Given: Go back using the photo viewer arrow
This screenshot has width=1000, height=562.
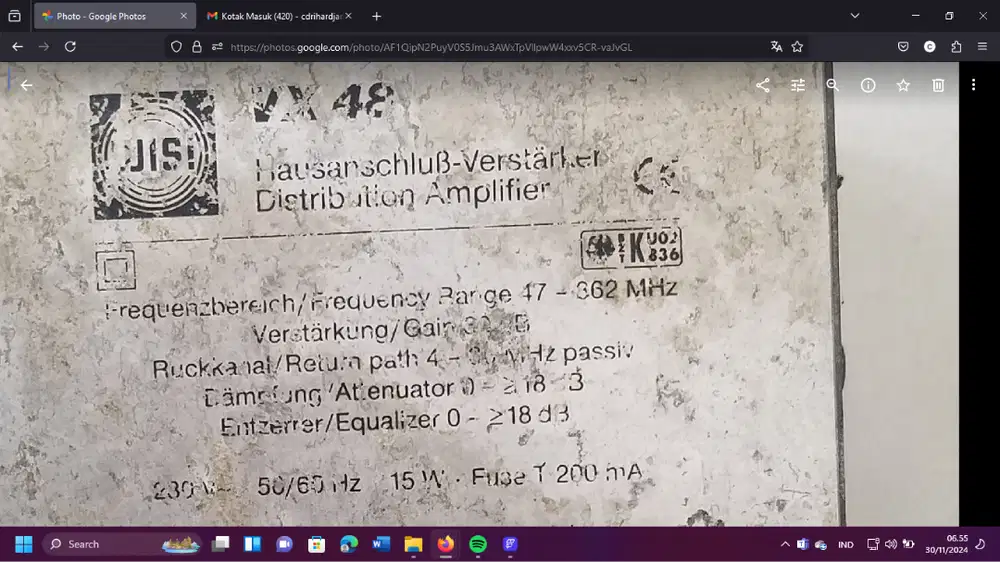Looking at the screenshot, I should 27,86.
